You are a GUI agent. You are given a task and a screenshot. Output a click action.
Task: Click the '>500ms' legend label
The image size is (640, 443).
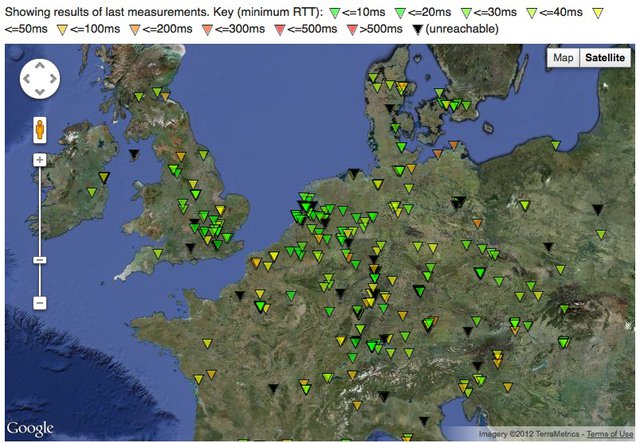pyautogui.click(x=380, y=29)
